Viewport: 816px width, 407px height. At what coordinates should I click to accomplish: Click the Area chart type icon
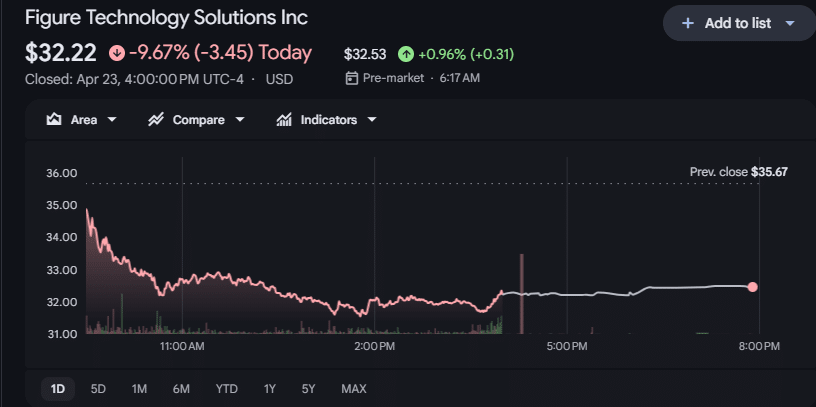(55, 120)
